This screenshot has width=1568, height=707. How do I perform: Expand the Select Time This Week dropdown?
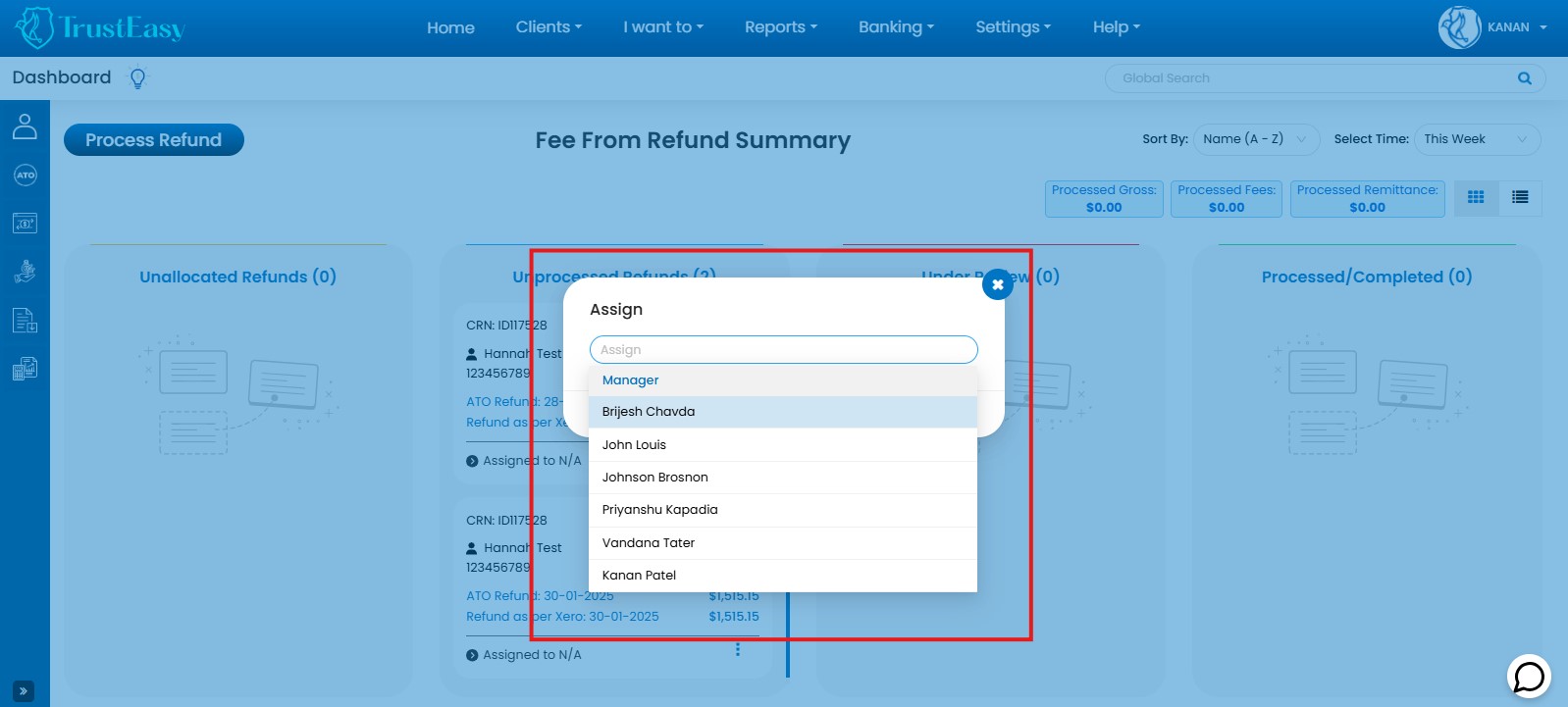pos(1476,139)
